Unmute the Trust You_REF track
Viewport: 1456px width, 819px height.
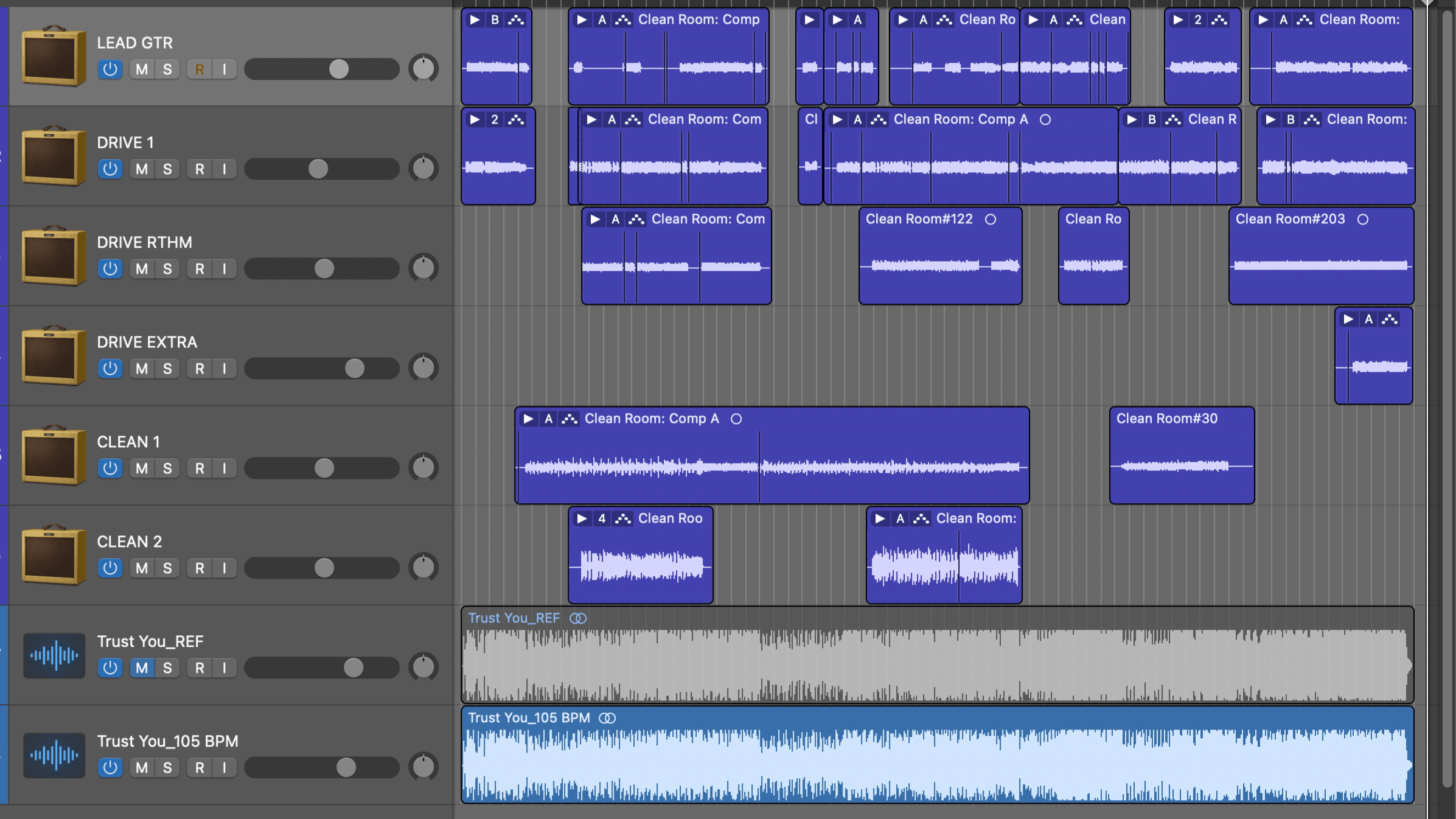142,667
